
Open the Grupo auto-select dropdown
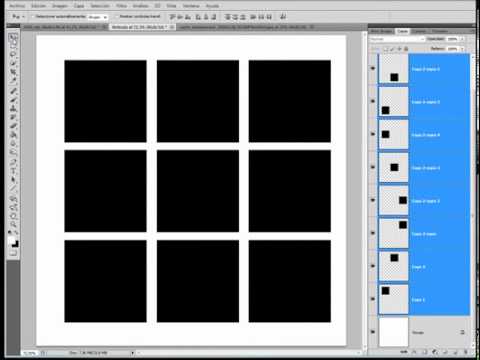pos(98,17)
